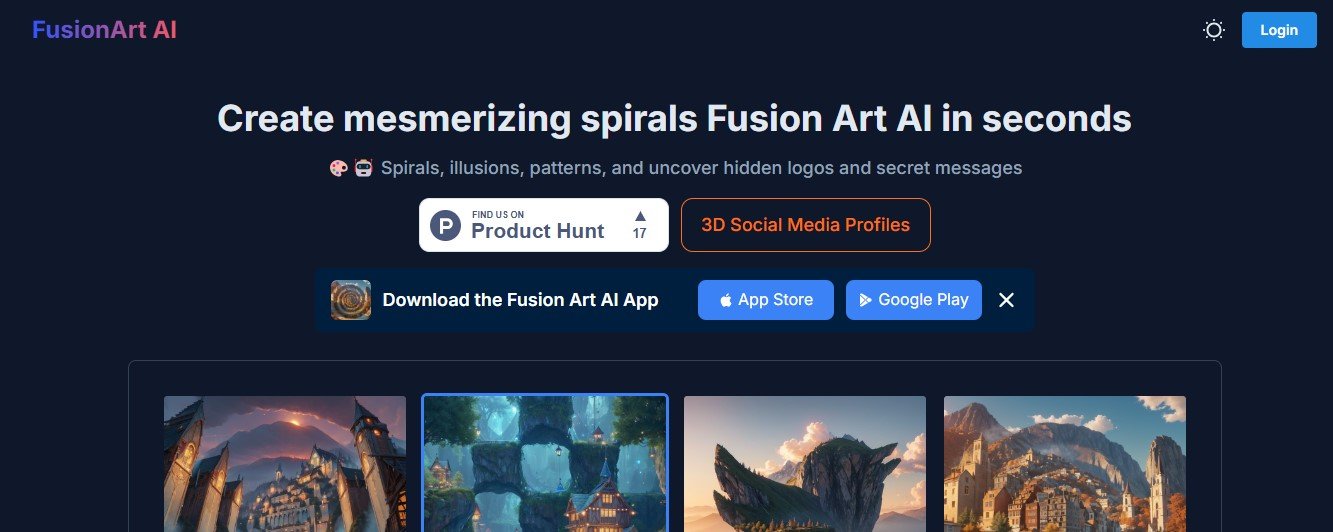Click the Google Play download button
1333x532 pixels.
click(x=914, y=300)
